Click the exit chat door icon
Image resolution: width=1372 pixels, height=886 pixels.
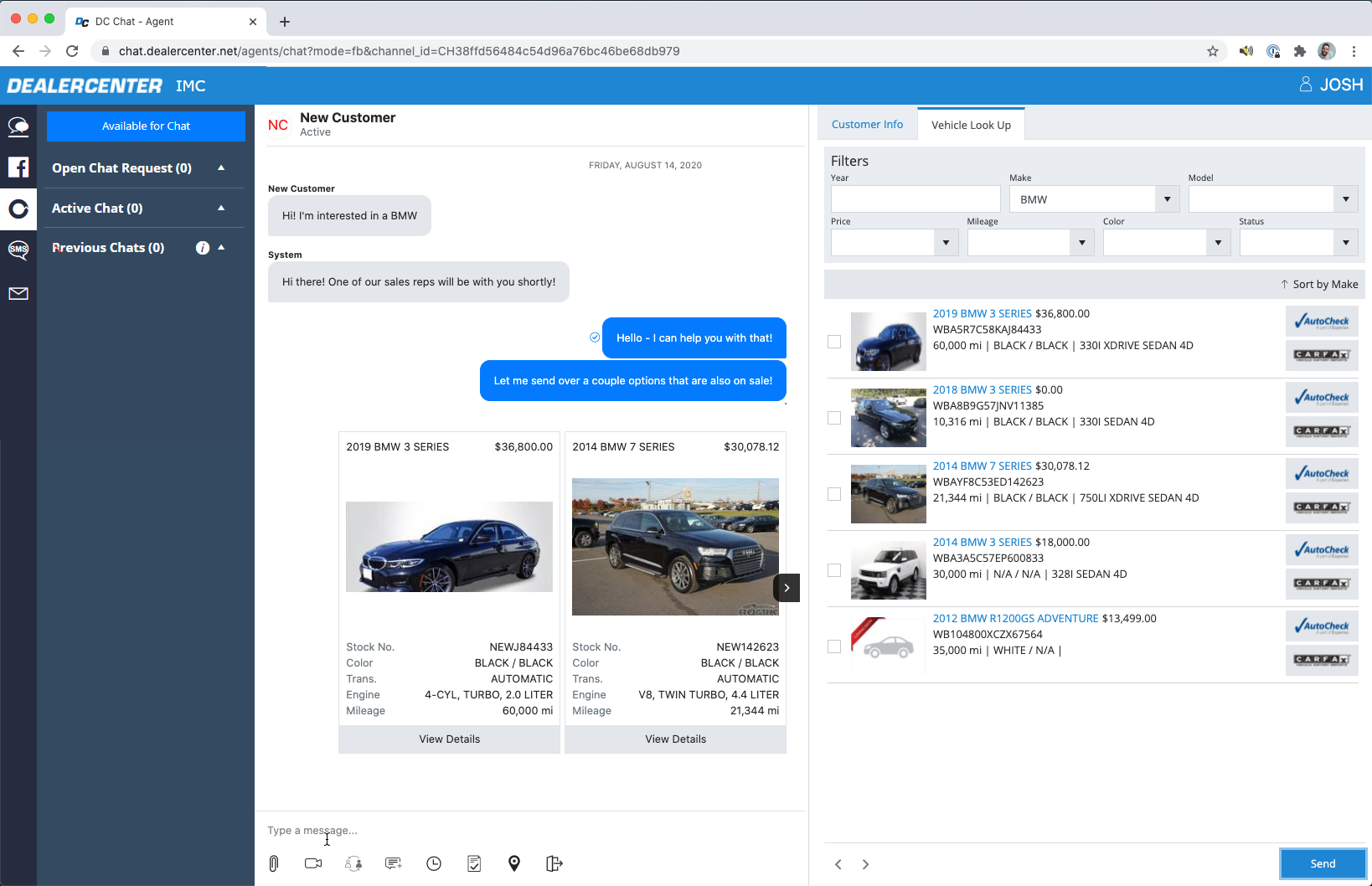point(554,863)
